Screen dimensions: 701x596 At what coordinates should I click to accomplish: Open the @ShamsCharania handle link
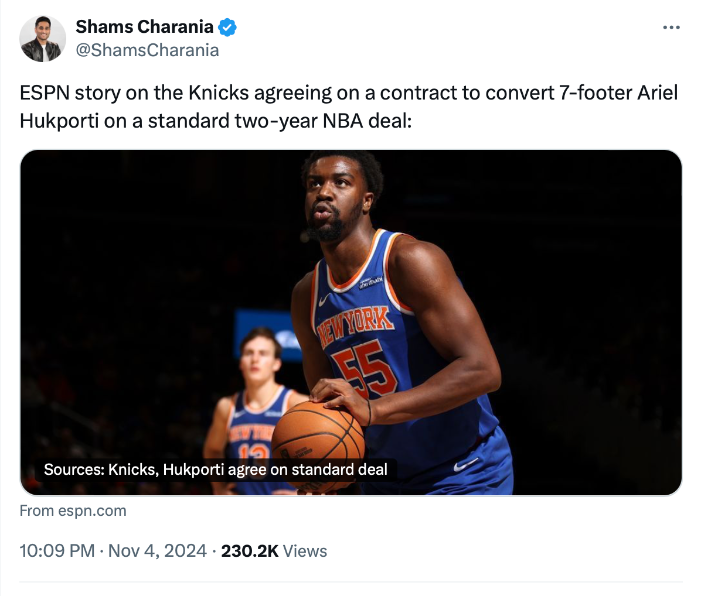(147, 49)
